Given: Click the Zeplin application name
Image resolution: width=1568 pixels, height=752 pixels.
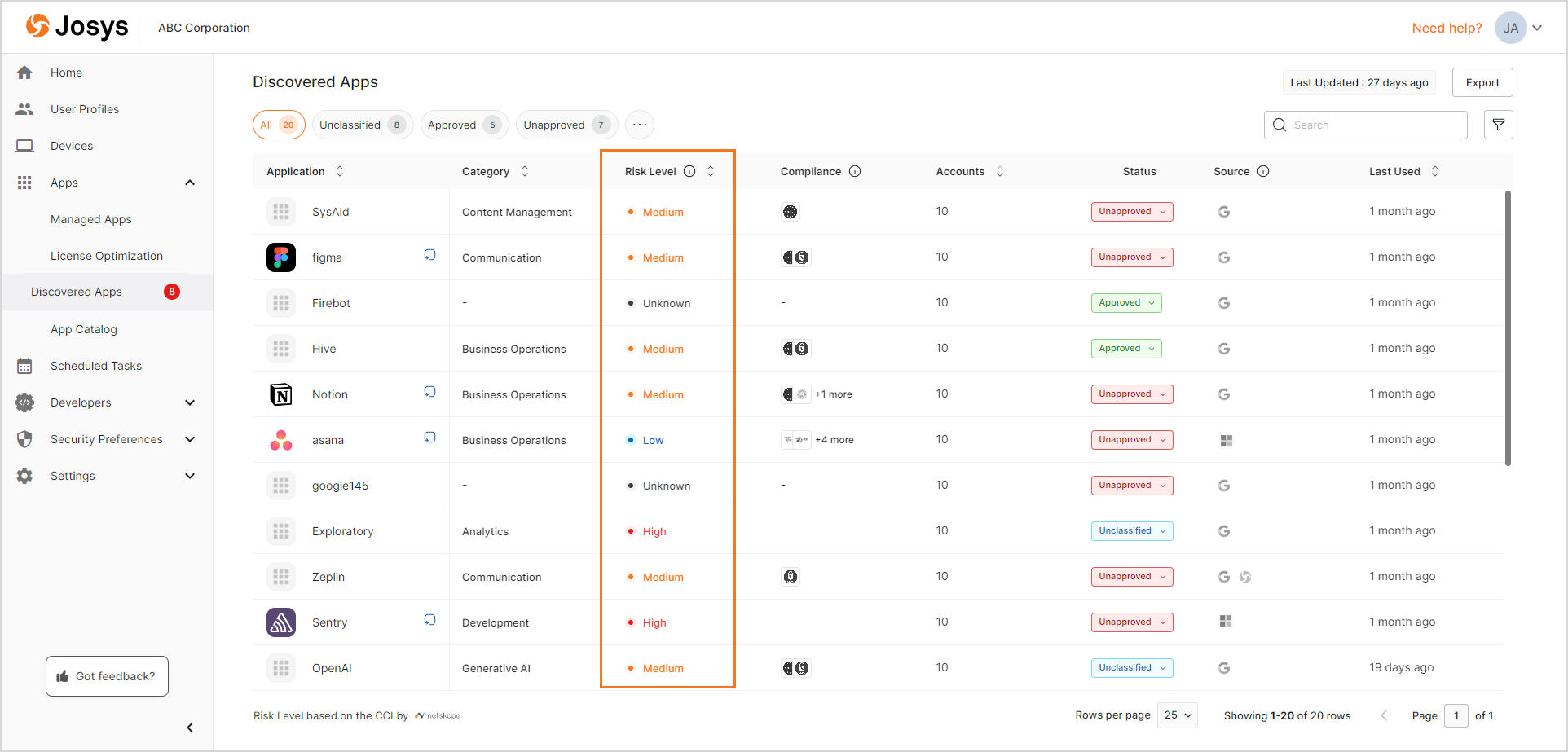Looking at the screenshot, I should [328, 577].
